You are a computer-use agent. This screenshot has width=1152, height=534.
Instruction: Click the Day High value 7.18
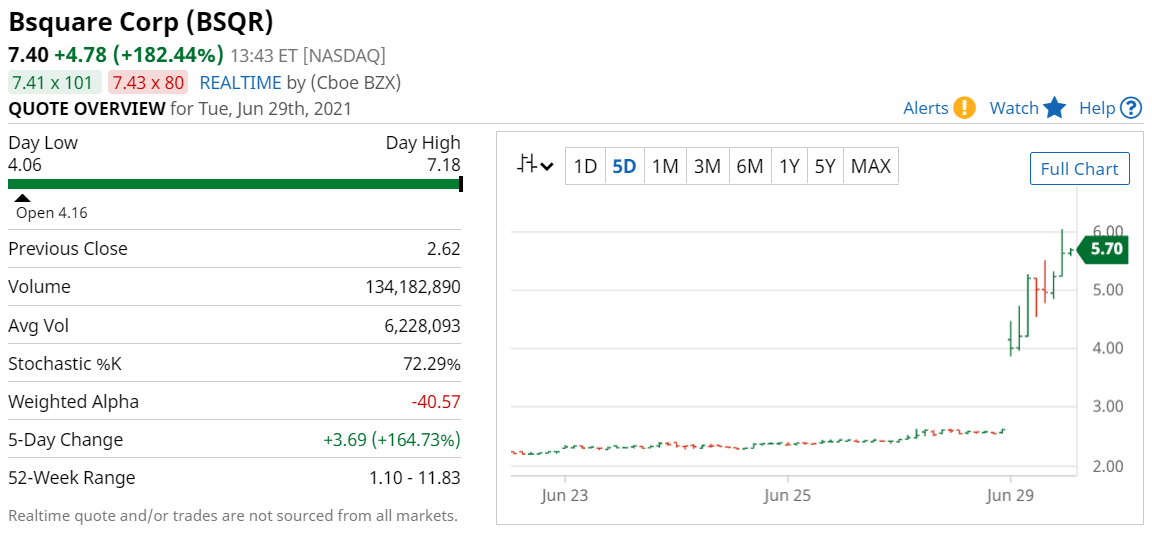coord(443,165)
